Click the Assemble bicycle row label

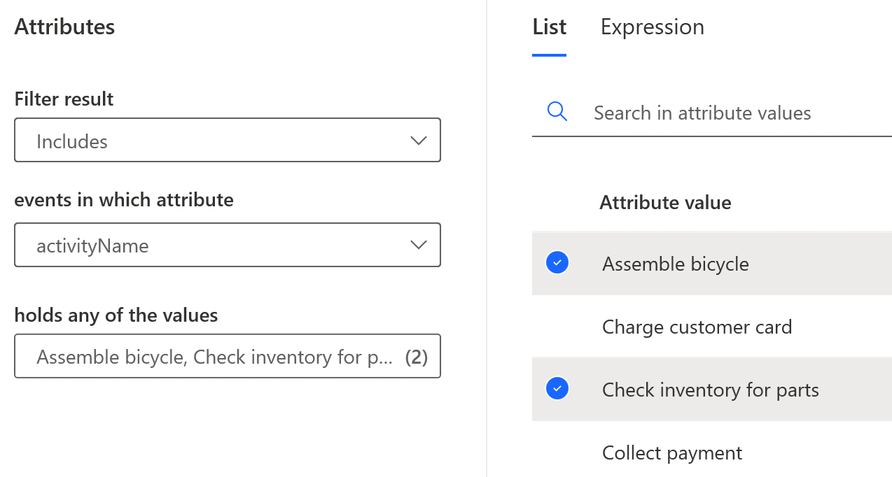click(x=675, y=264)
